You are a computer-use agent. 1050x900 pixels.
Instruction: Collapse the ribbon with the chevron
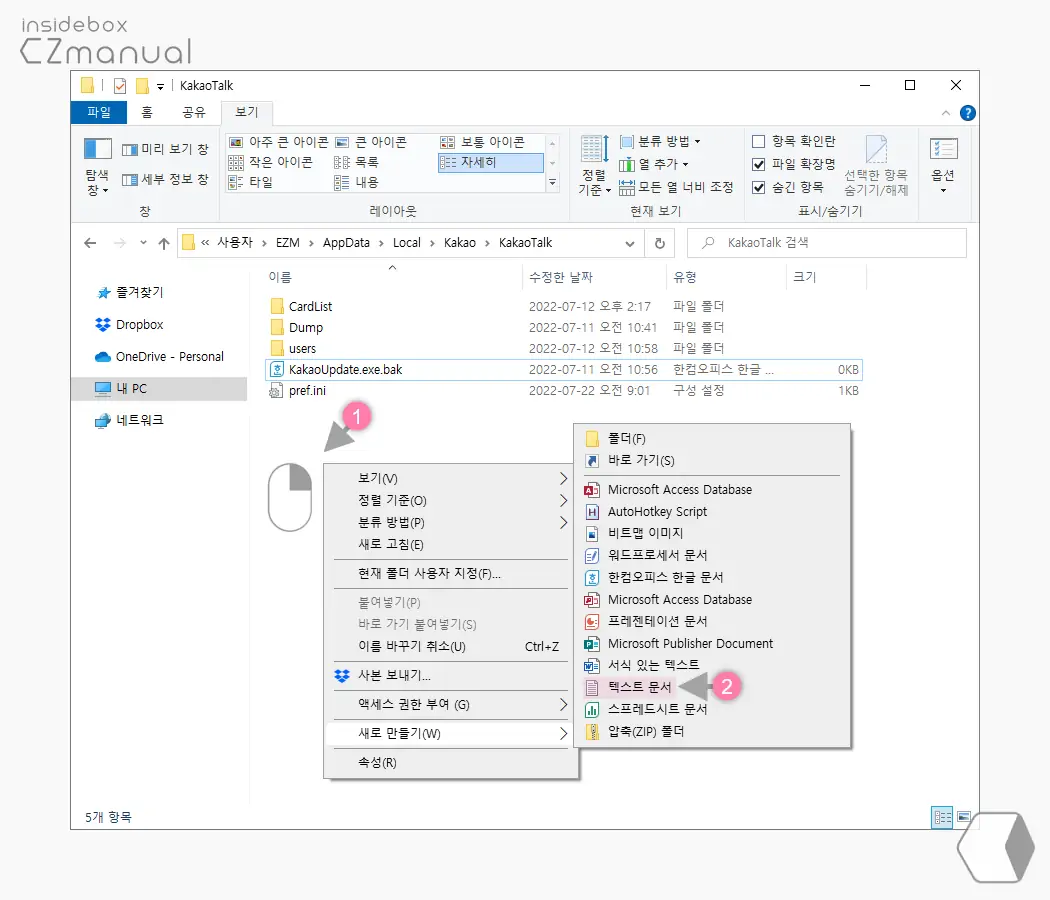click(946, 113)
